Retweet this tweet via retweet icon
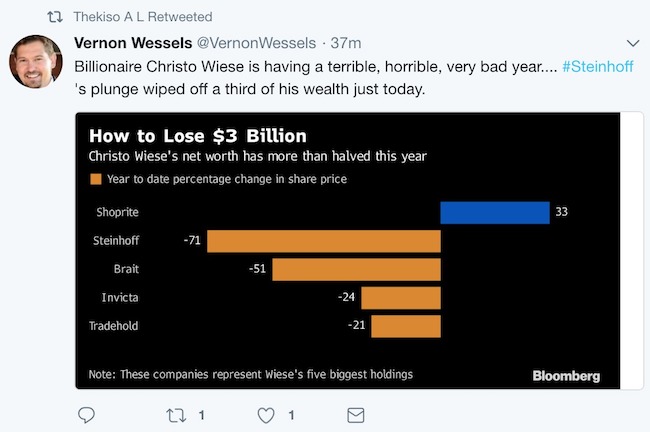The height and width of the screenshot is (432, 650). pos(176,415)
